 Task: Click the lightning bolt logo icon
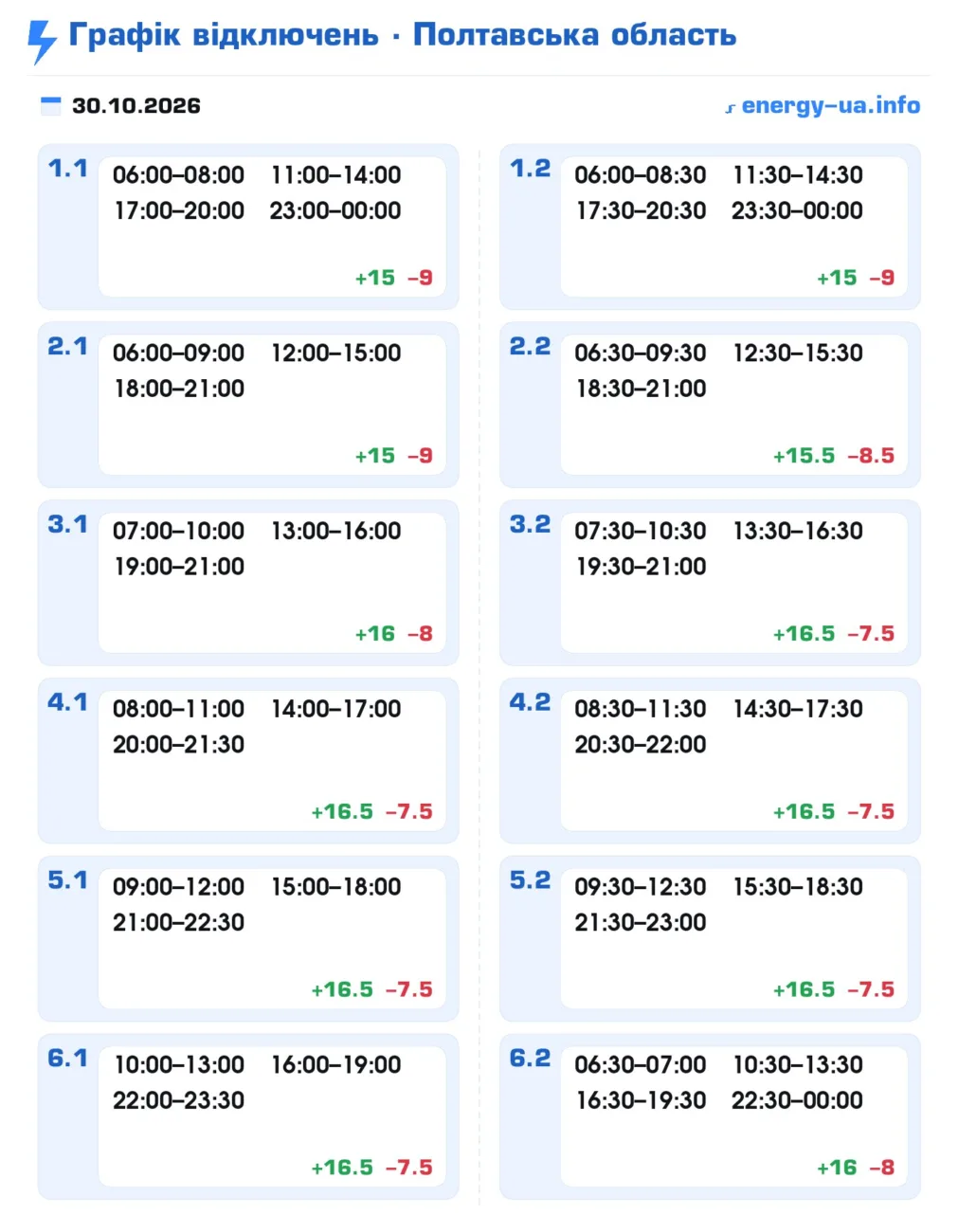[x=42, y=42]
